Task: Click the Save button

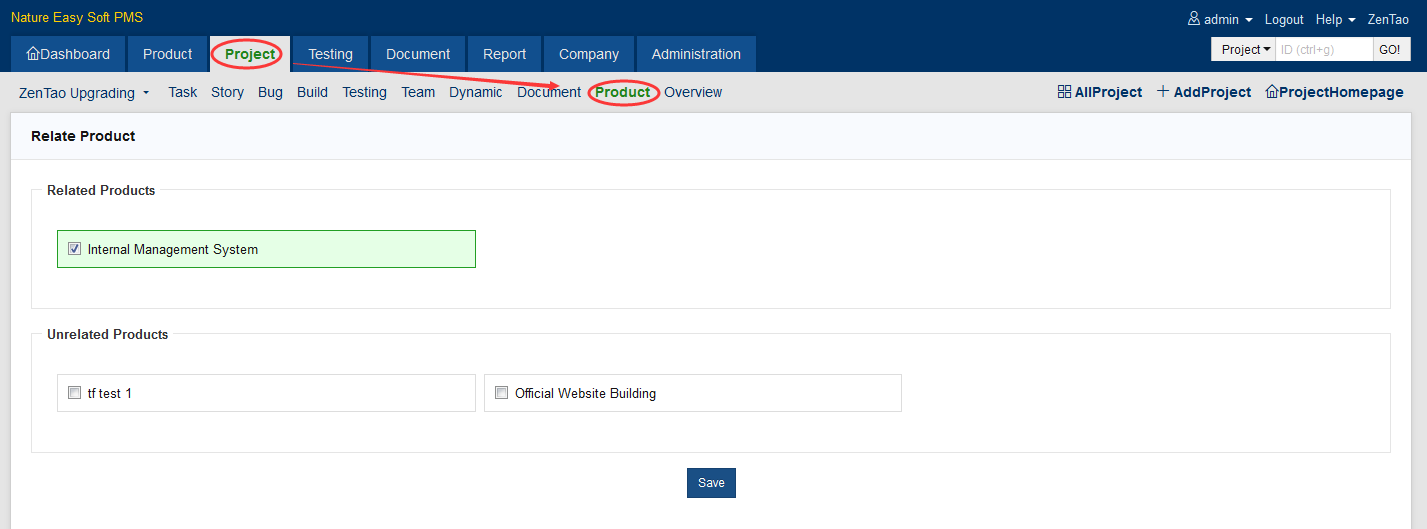Action: 711,483
